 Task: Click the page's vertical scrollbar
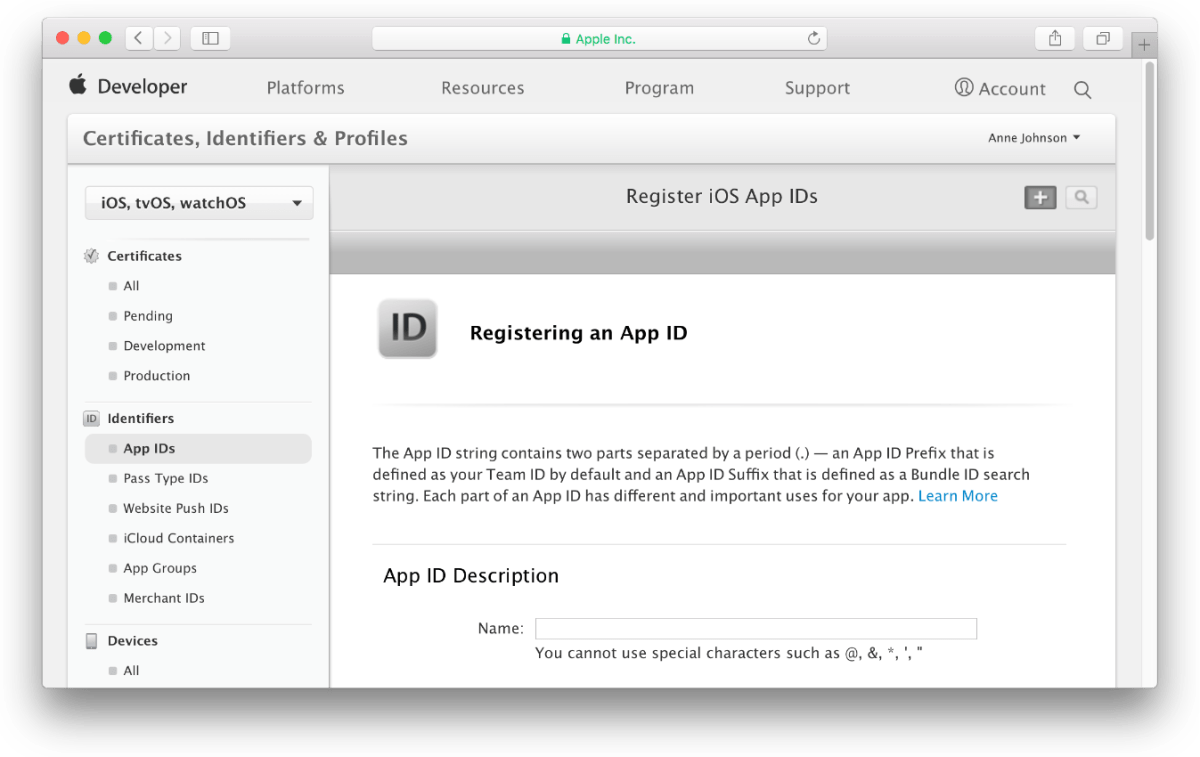click(1150, 150)
